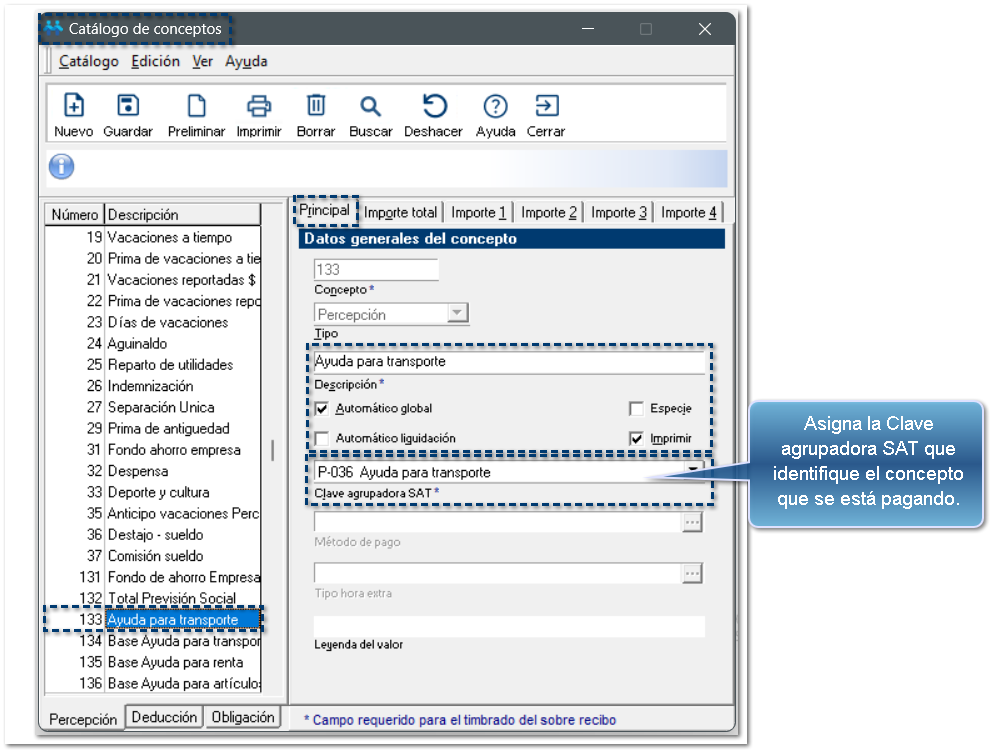The image size is (995, 753).
Task: Save the concept with Guardar icon
Action: 128,106
